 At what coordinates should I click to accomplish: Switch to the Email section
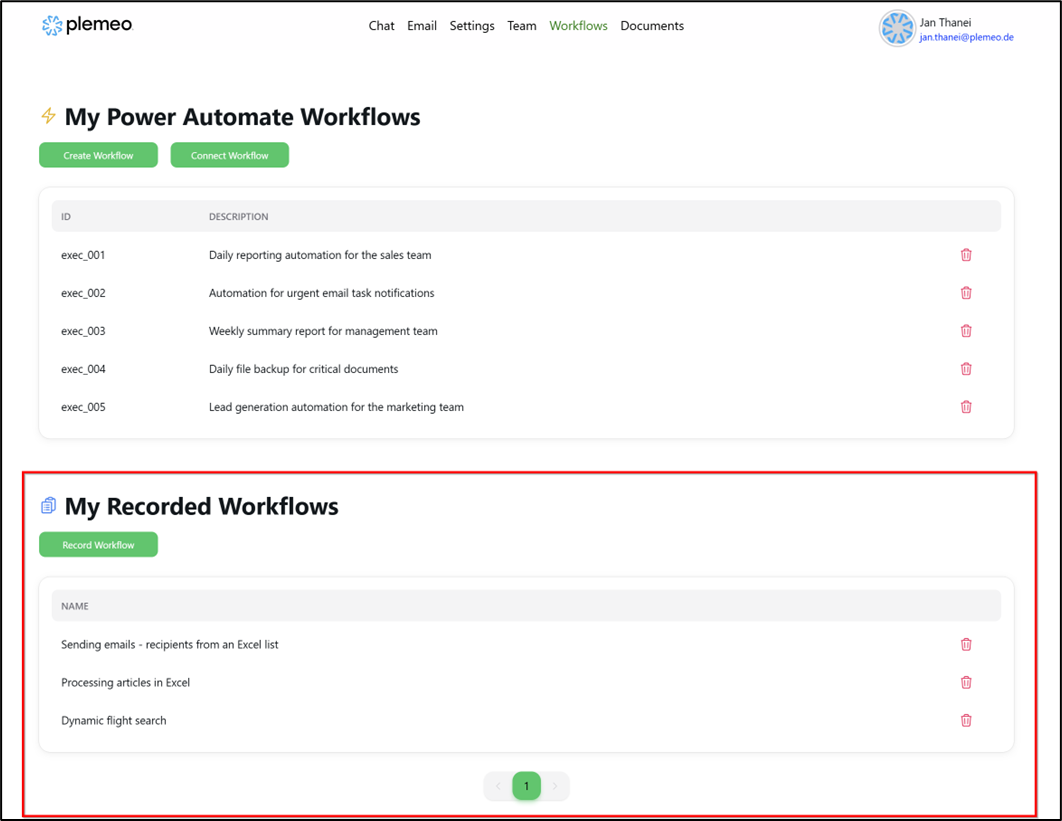pos(422,25)
